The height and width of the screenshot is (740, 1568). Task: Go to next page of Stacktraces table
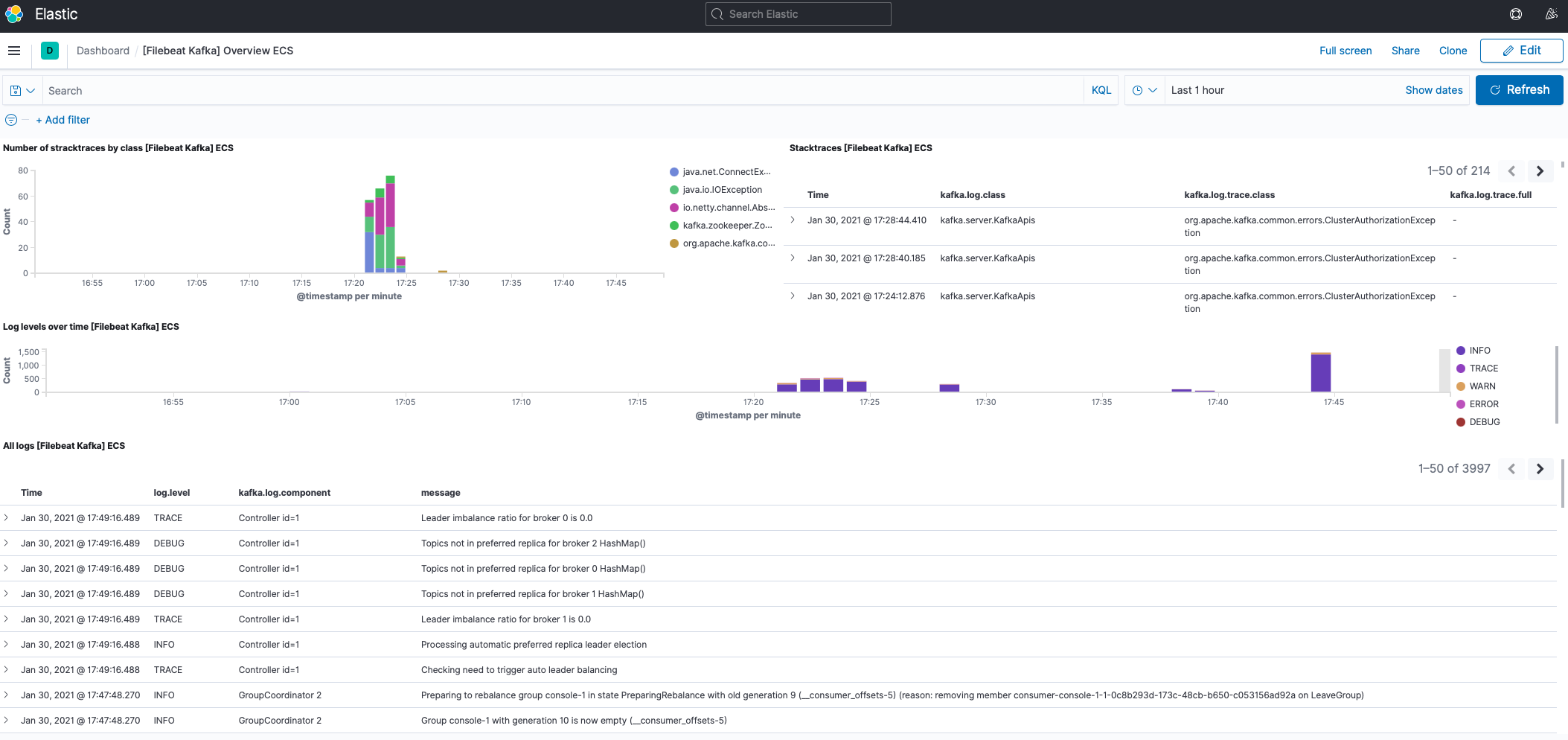point(1540,171)
